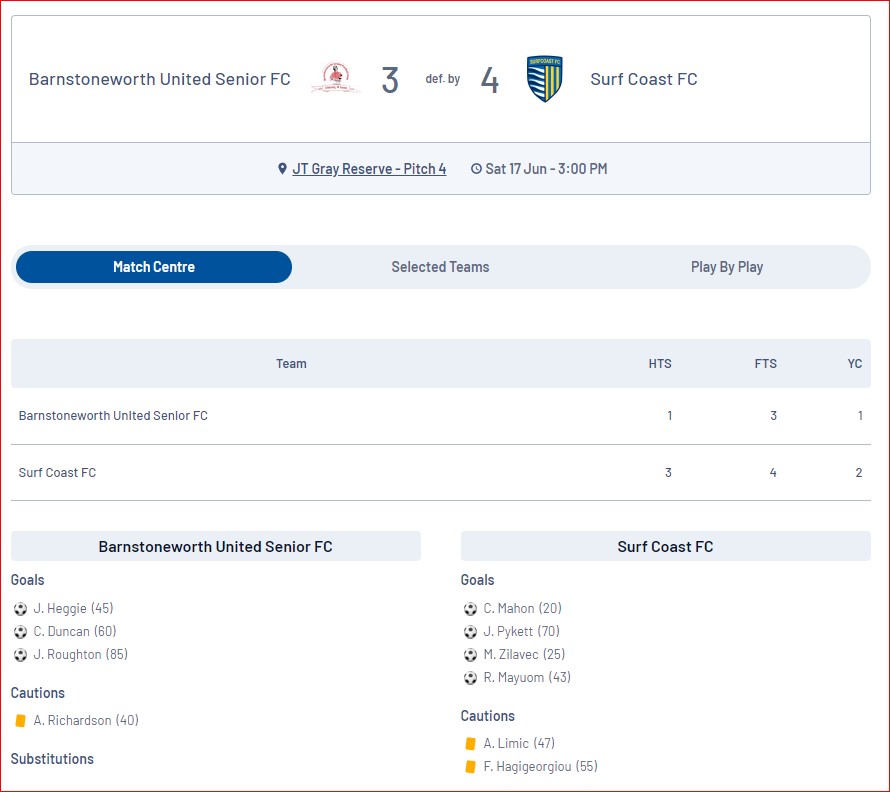Click the soccer ball icon next to R. Mayuom

tap(470, 678)
